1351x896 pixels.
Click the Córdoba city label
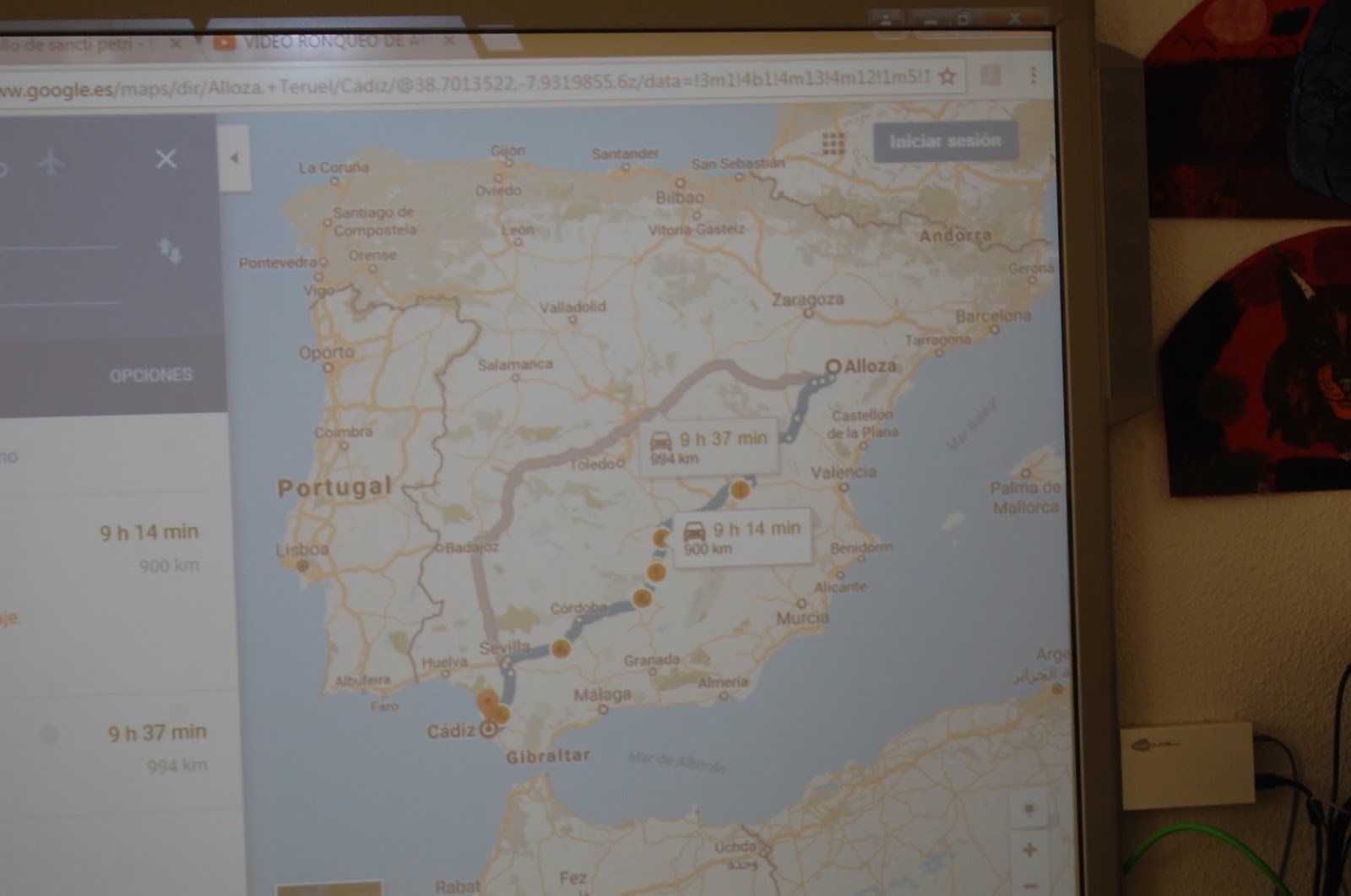coord(578,608)
